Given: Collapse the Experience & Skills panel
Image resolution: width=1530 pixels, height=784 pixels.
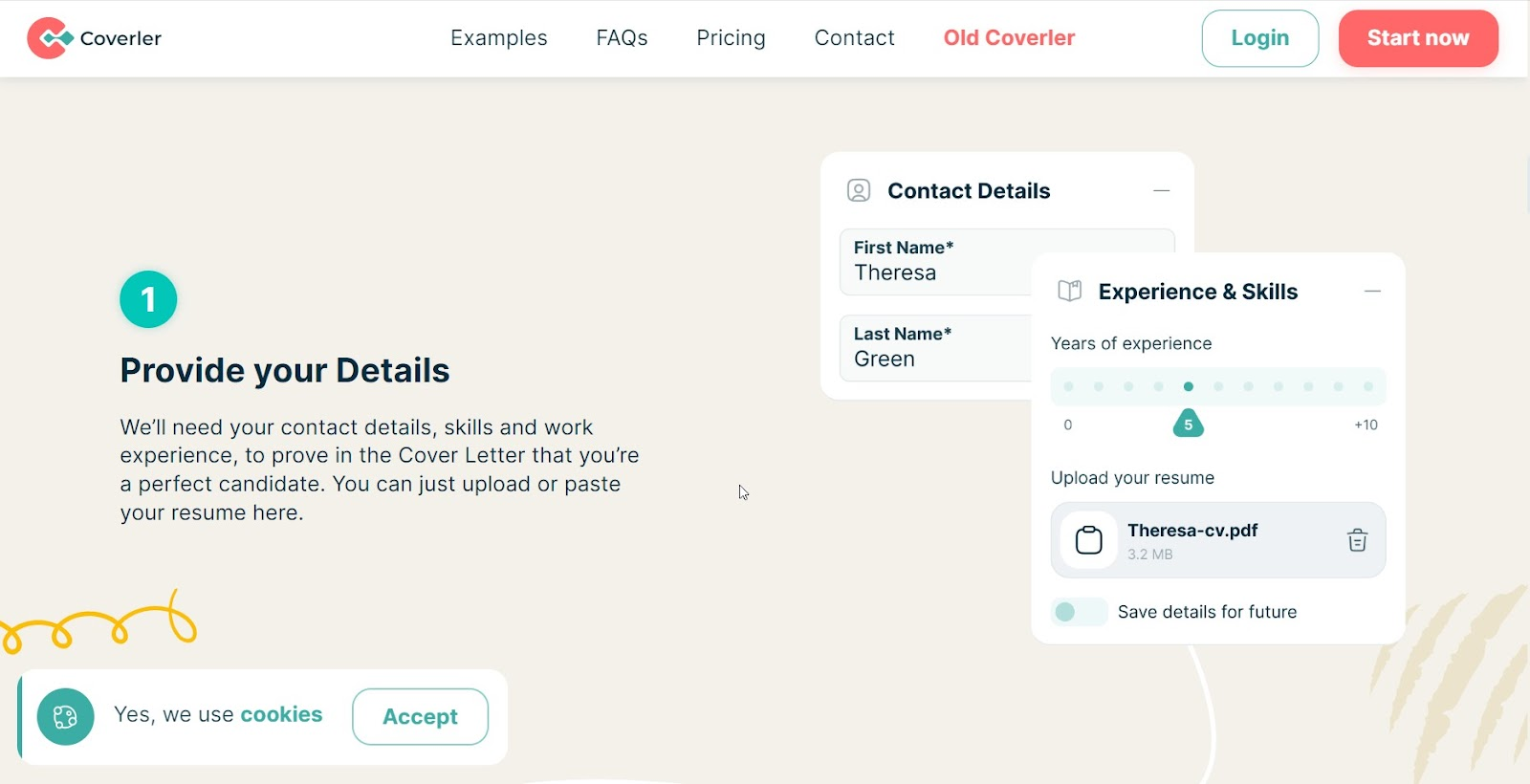Looking at the screenshot, I should [x=1372, y=291].
